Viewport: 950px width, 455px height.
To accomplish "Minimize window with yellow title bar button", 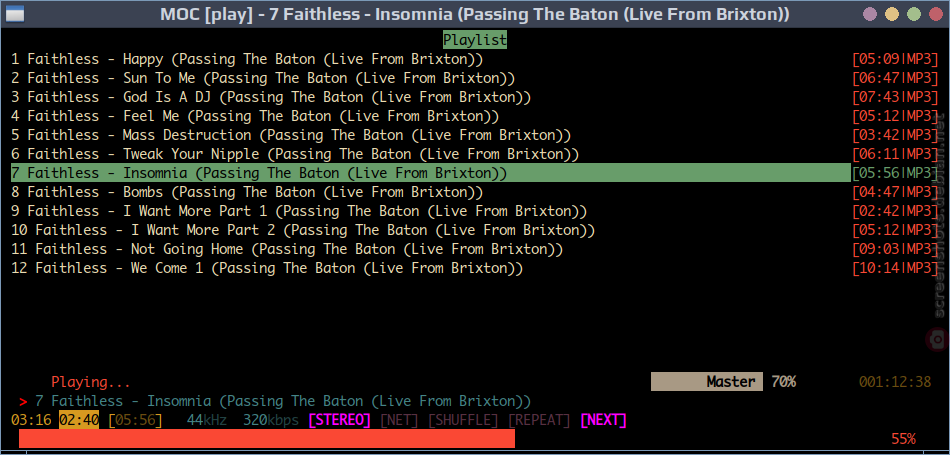I will click(x=891, y=13).
